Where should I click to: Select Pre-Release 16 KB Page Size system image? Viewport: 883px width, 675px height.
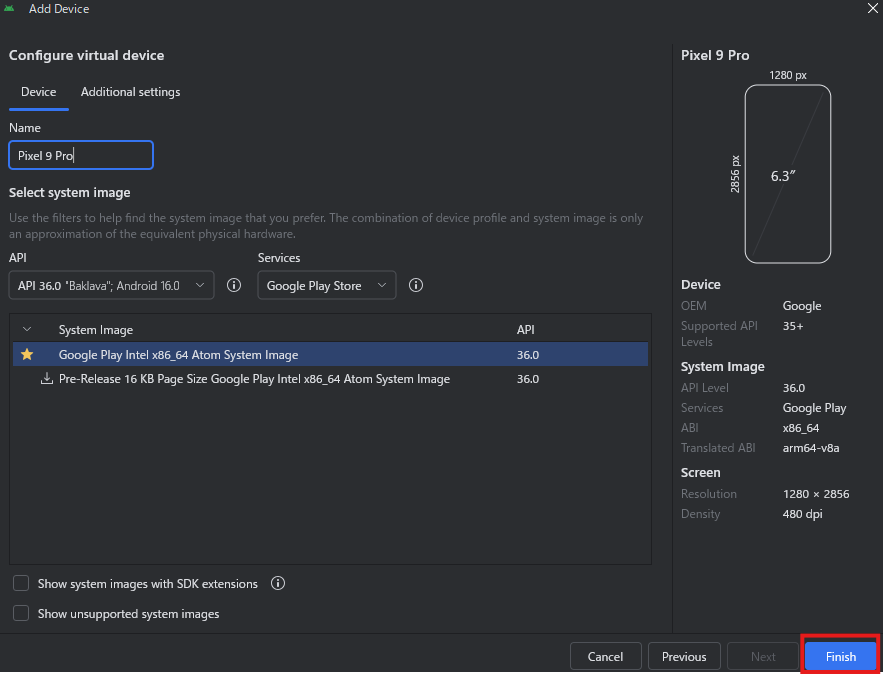click(x=330, y=379)
